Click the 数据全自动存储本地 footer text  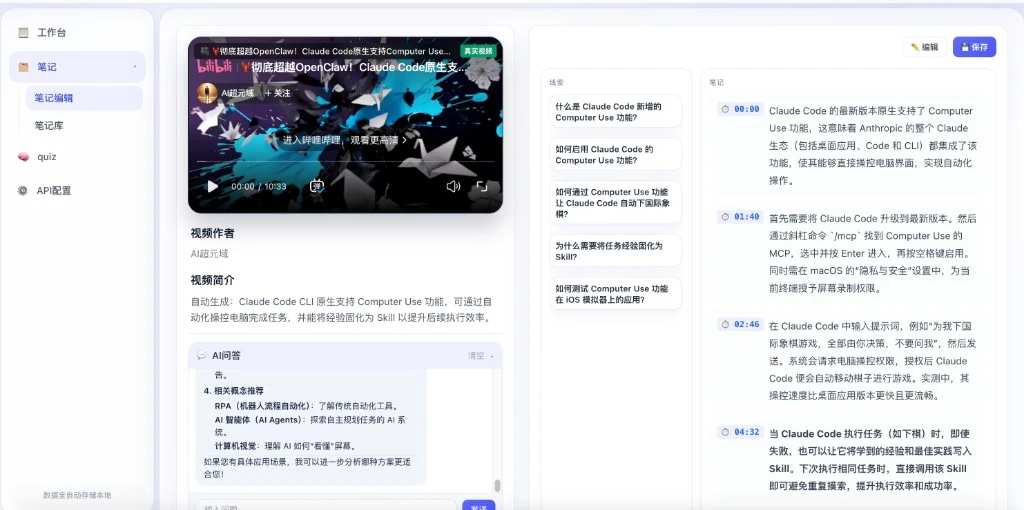click(77, 494)
